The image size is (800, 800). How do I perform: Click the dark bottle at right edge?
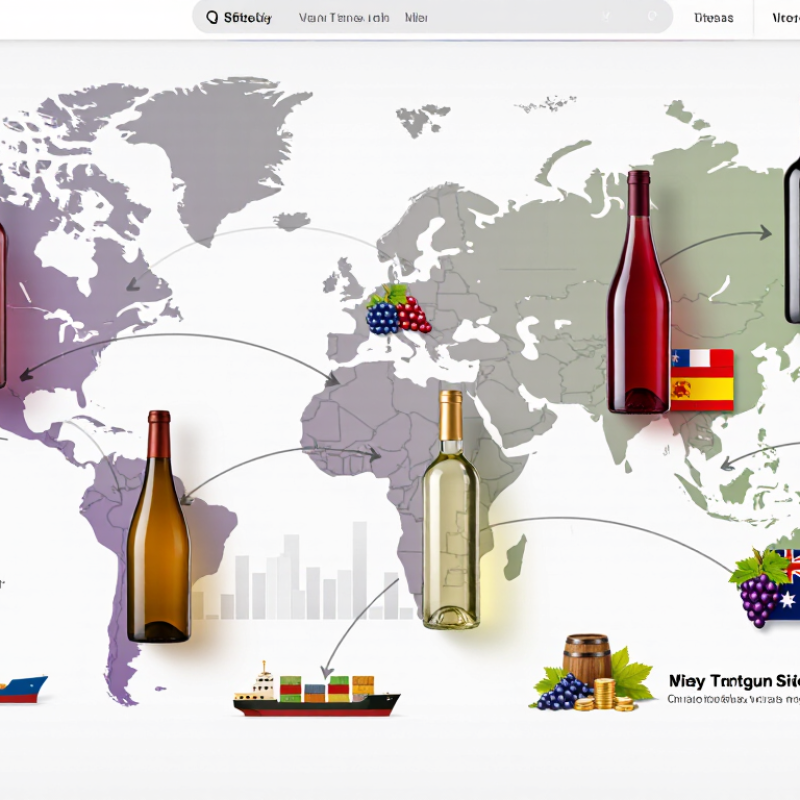click(x=792, y=240)
